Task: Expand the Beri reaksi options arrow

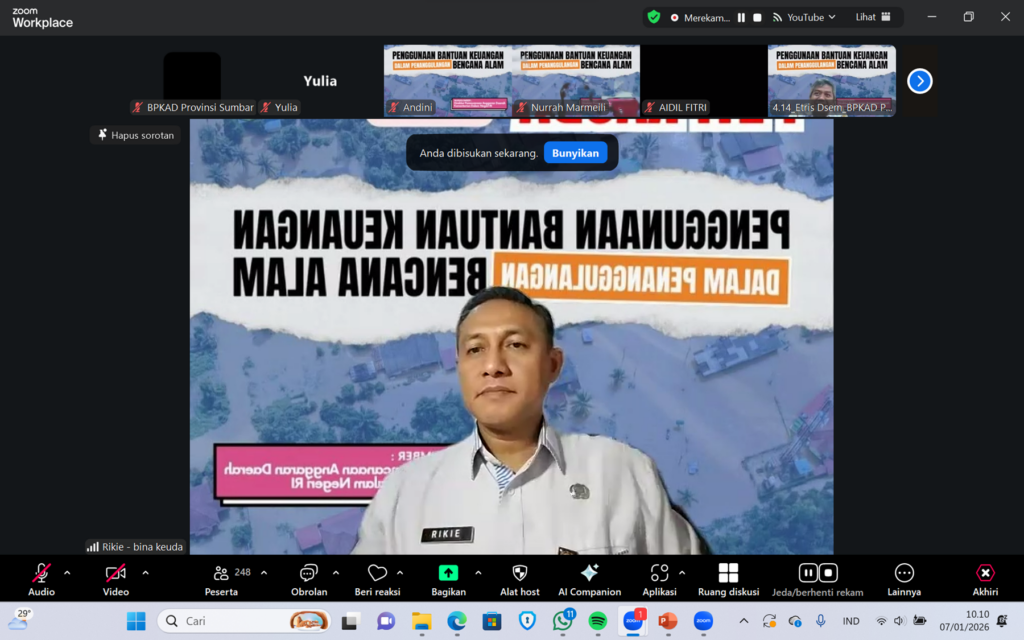Action: click(400, 573)
